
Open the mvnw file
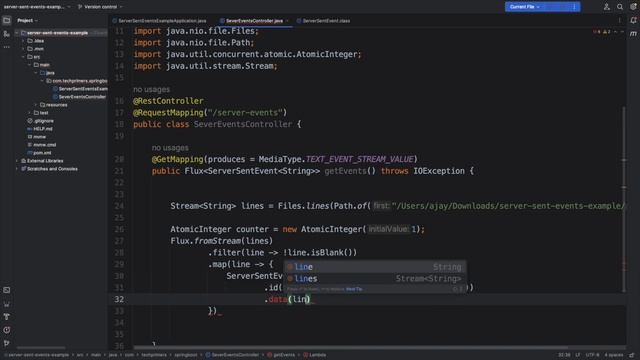[x=37, y=137]
